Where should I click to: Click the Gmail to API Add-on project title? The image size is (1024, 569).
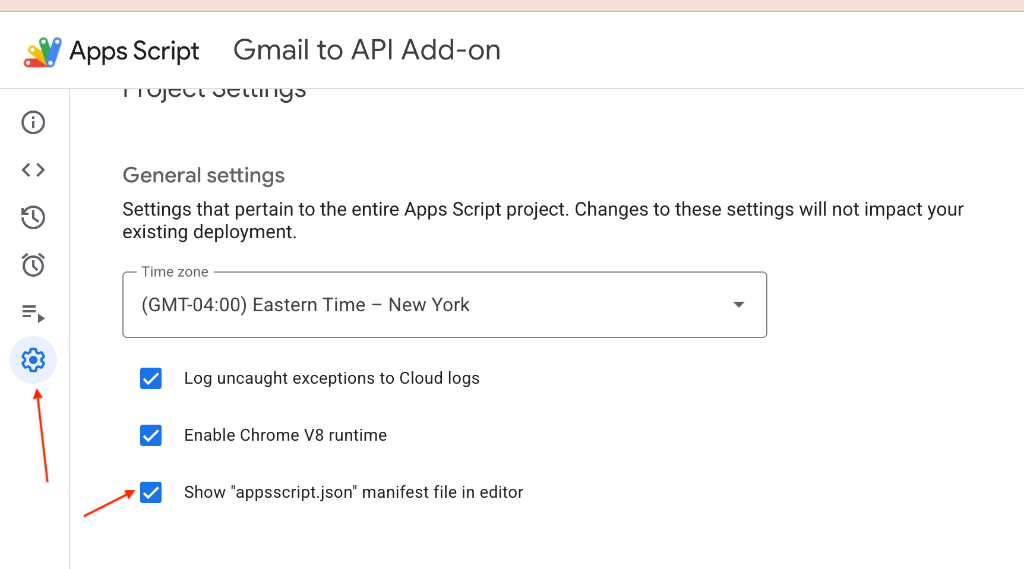click(x=367, y=50)
